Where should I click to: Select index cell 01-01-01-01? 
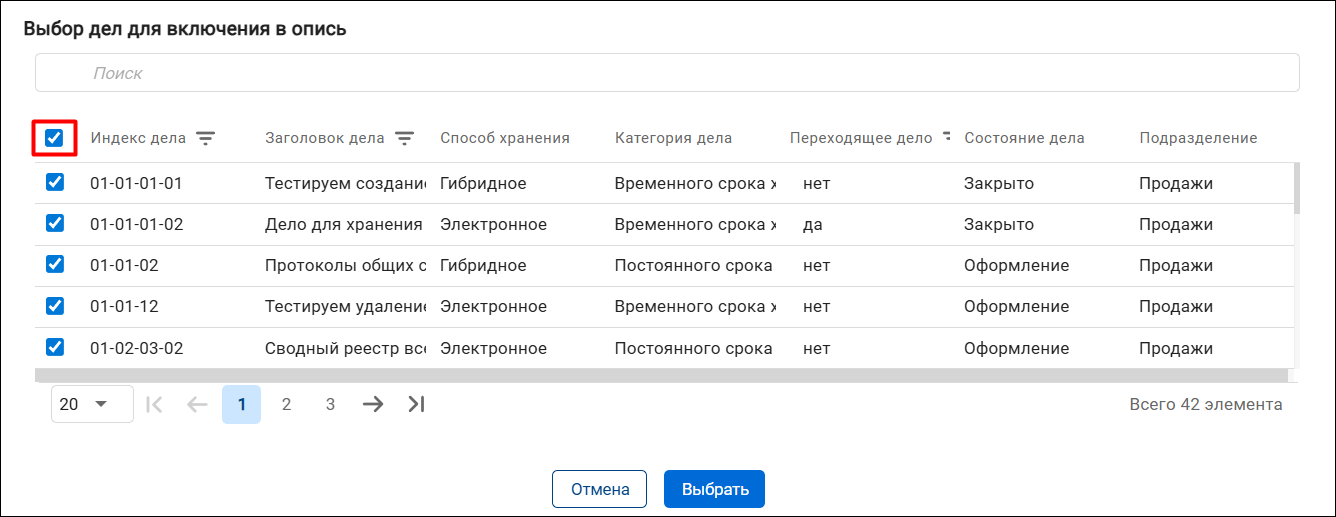coord(137,183)
